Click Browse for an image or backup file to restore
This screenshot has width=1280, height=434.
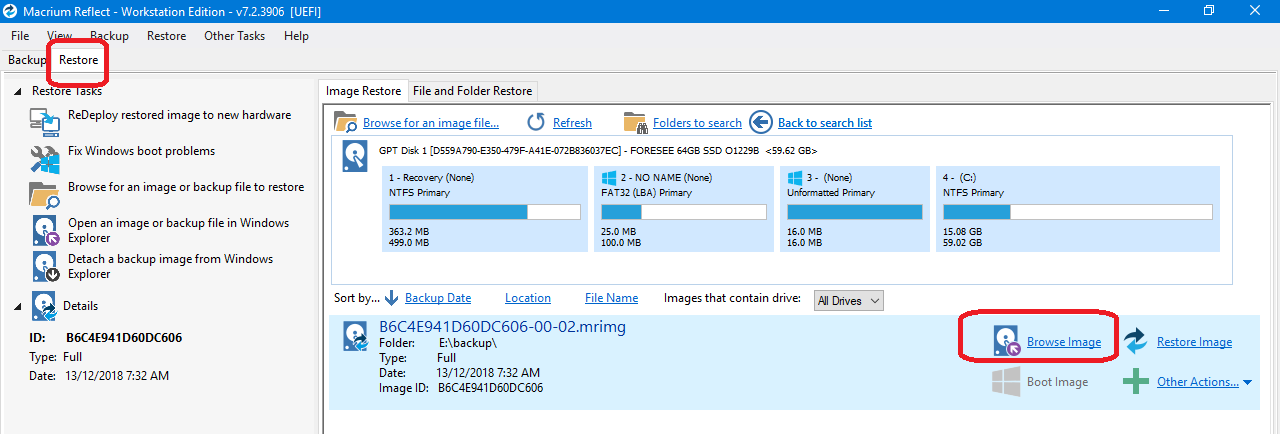[x=186, y=187]
